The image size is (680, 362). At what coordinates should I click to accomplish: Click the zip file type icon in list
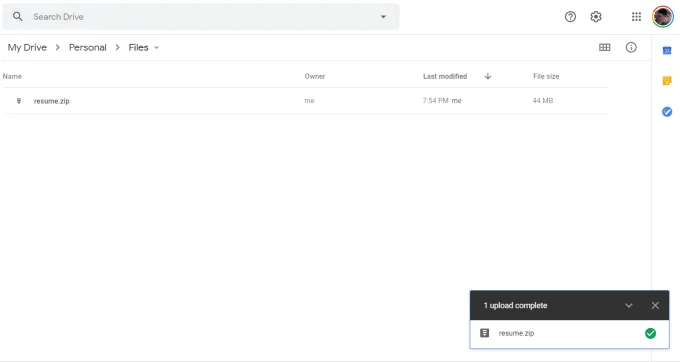pyautogui.click(x=19, y=101)
